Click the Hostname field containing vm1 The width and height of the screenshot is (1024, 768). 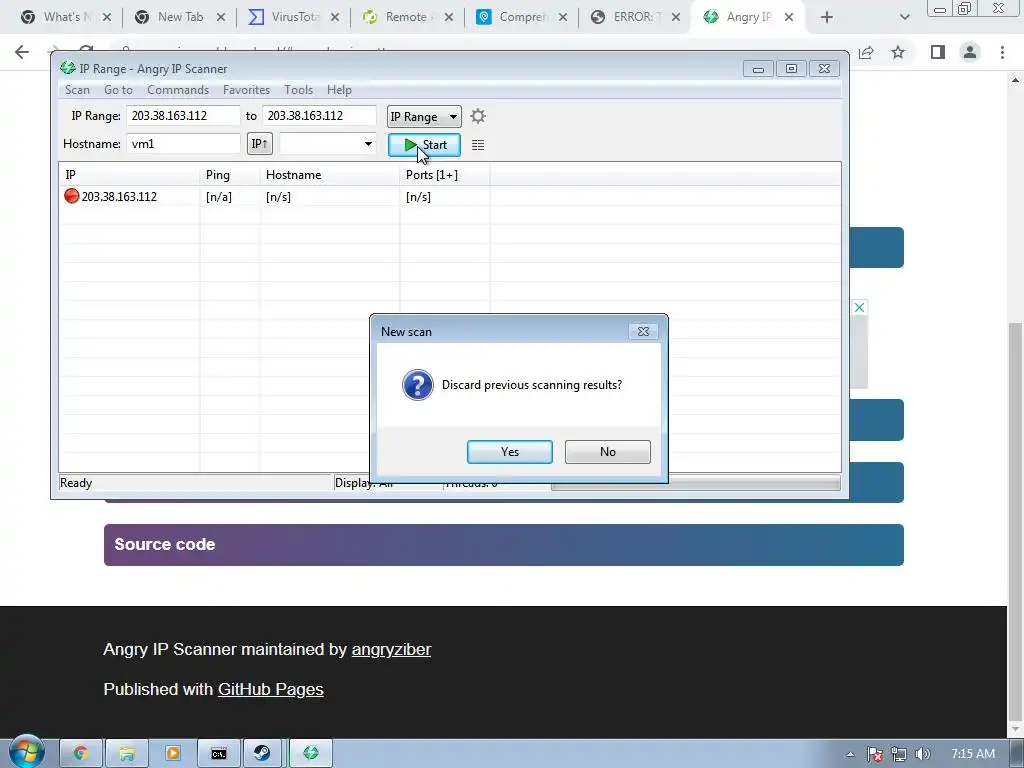point(184,144)
